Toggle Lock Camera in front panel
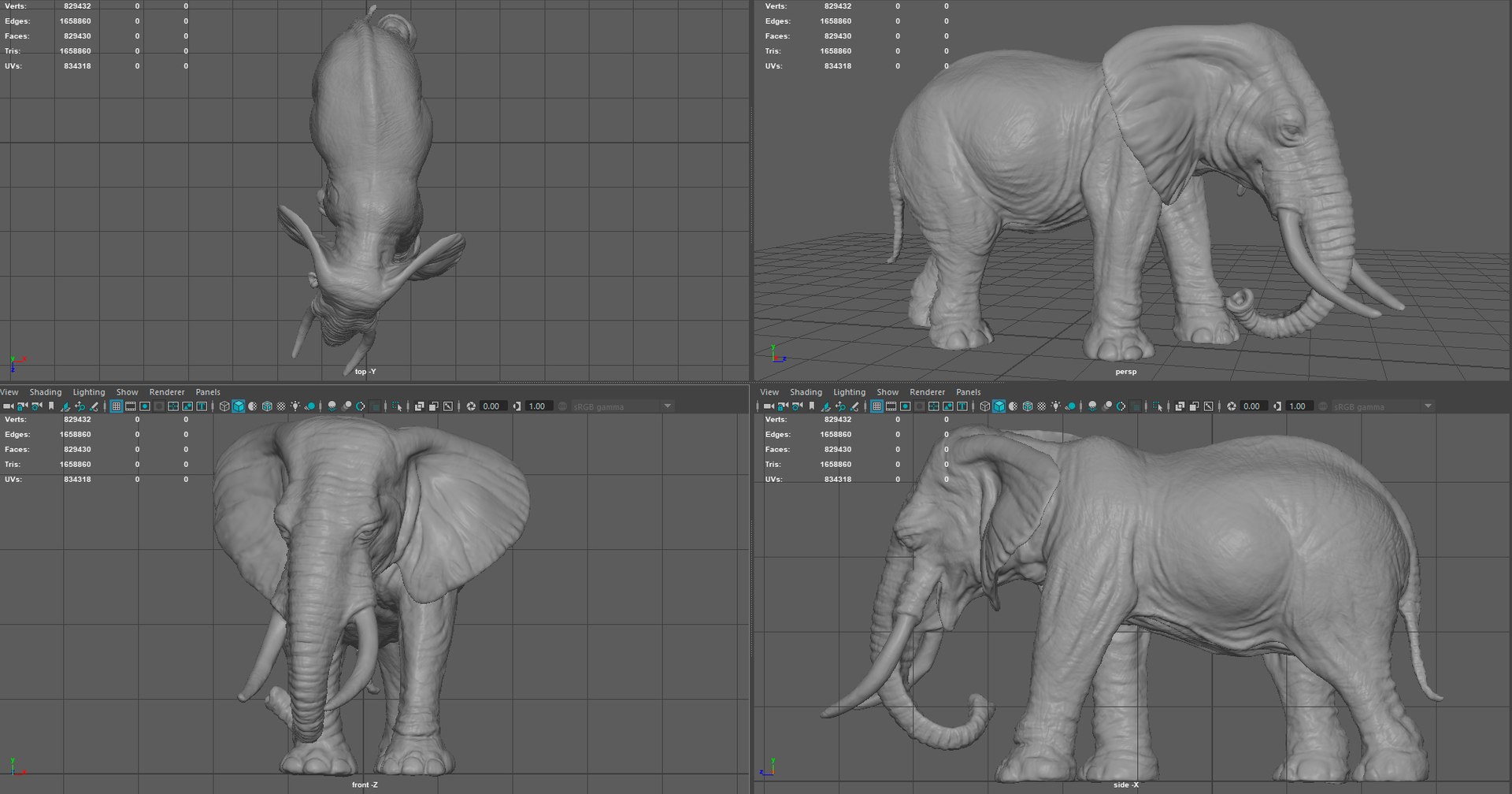1512x794 pixels. [x=23, y=406]
